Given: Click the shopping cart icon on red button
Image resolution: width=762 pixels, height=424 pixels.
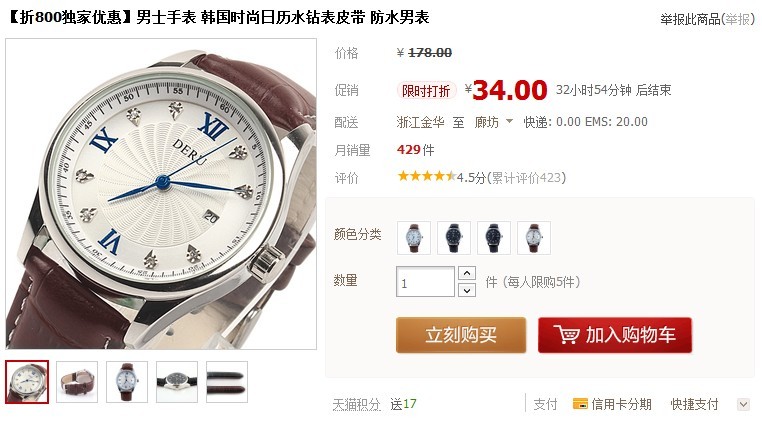Looking at the screenshot, I should point(566,335).
